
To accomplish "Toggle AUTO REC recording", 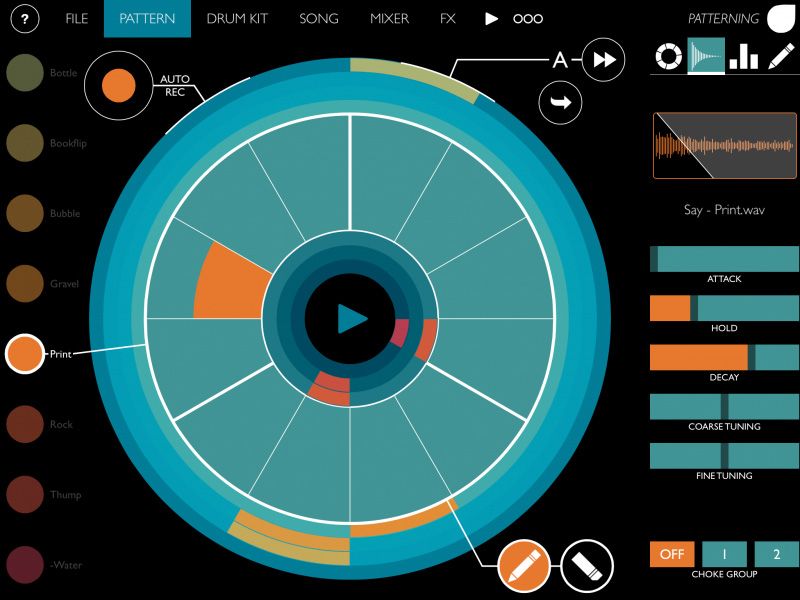I will point(118,86).
